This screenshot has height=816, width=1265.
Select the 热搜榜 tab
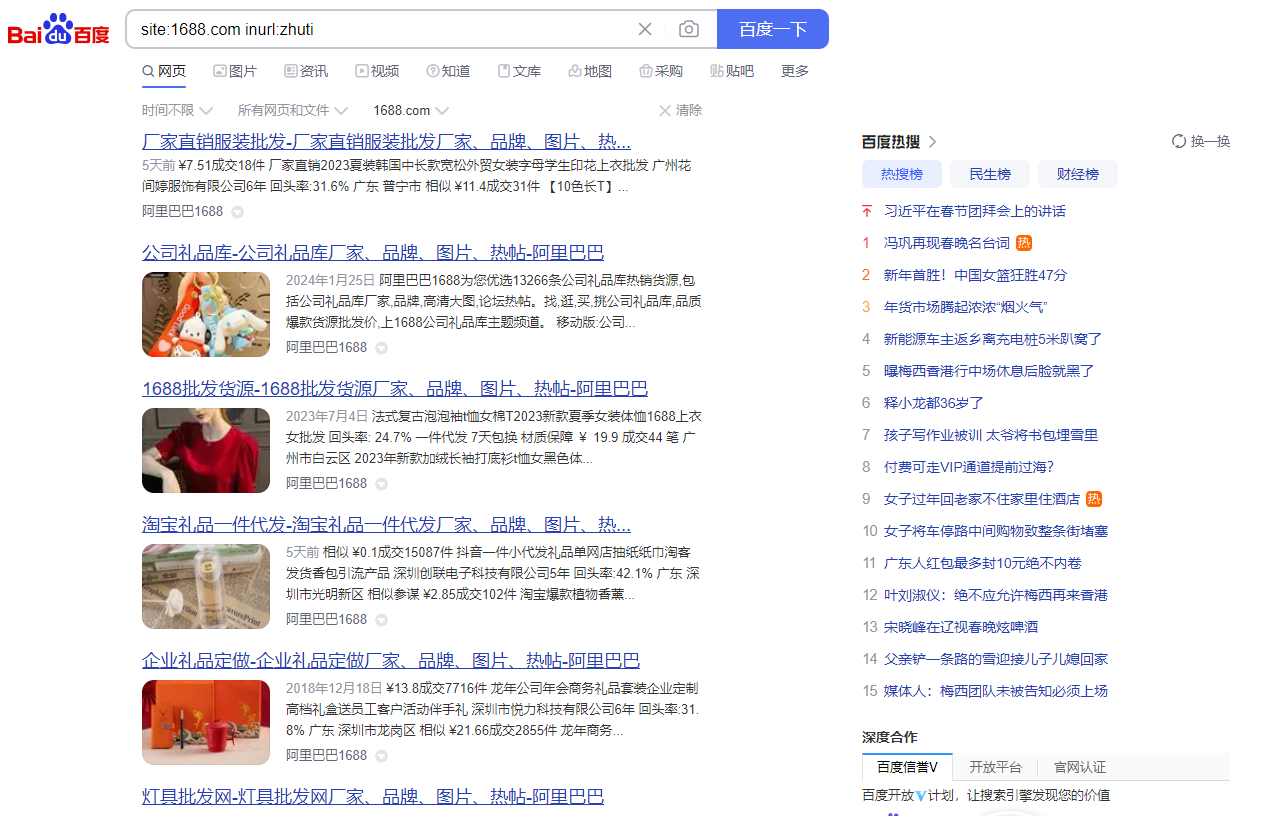tap(902, 174)
